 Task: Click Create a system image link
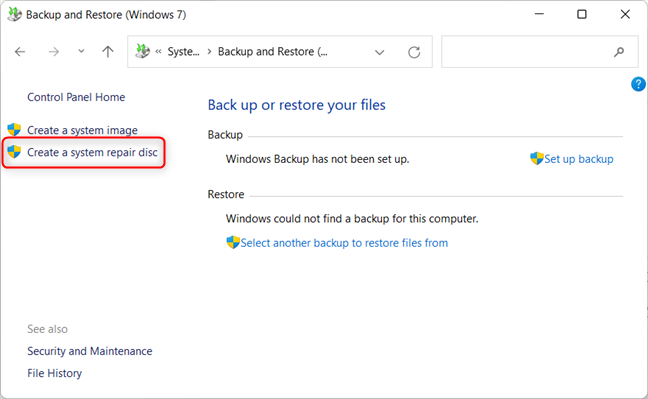click(x=82, y=130)
